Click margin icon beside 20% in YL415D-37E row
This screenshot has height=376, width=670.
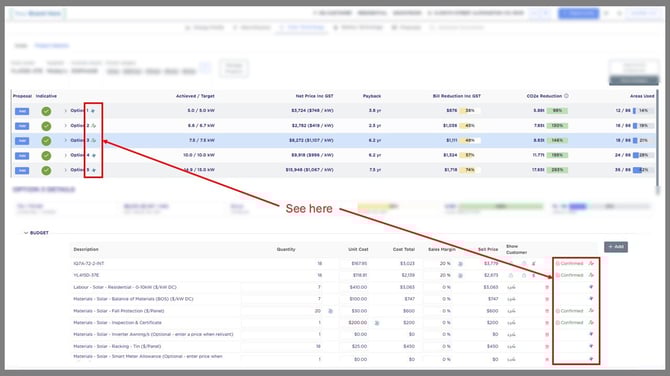[x=460, y=276]
